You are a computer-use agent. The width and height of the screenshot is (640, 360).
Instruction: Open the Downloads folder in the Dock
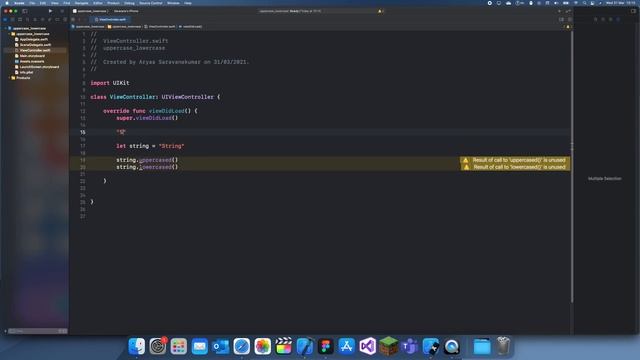click(482, 346)
